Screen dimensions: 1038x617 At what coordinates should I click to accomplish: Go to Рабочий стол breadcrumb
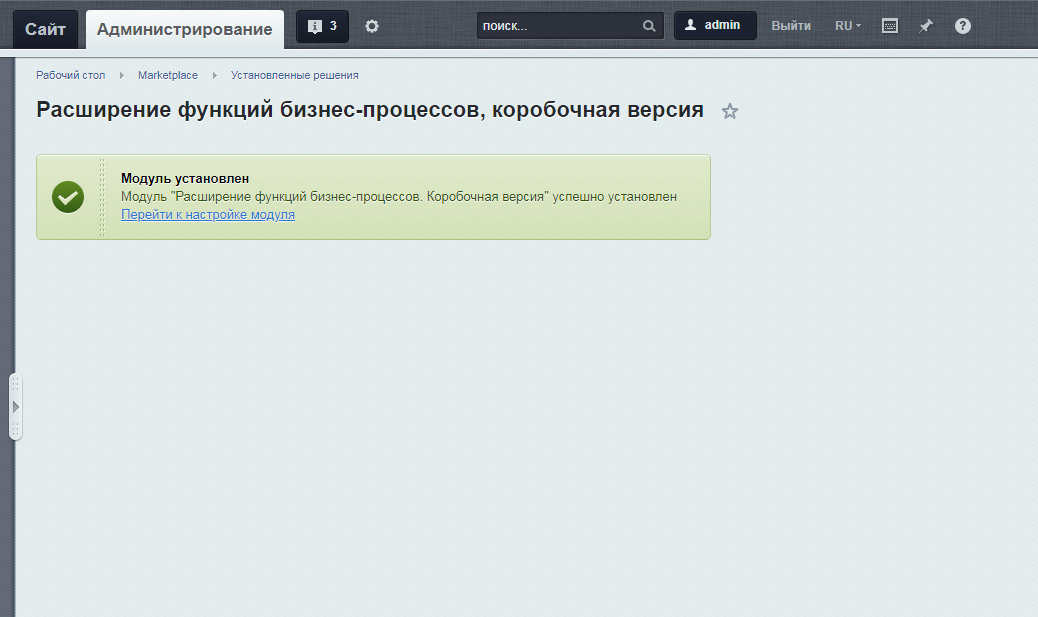point(70,75)
